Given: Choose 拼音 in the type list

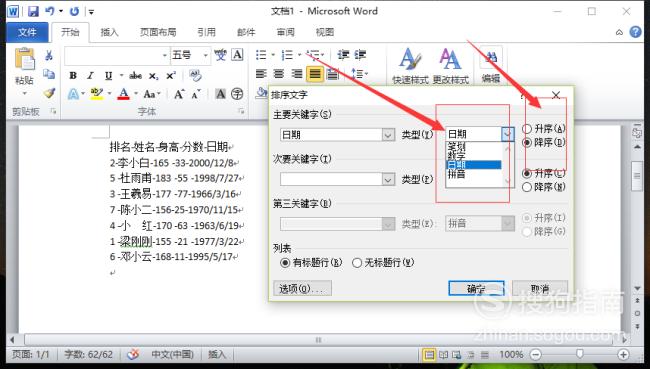Looking at the screenshot, I should tap(456, 174).
